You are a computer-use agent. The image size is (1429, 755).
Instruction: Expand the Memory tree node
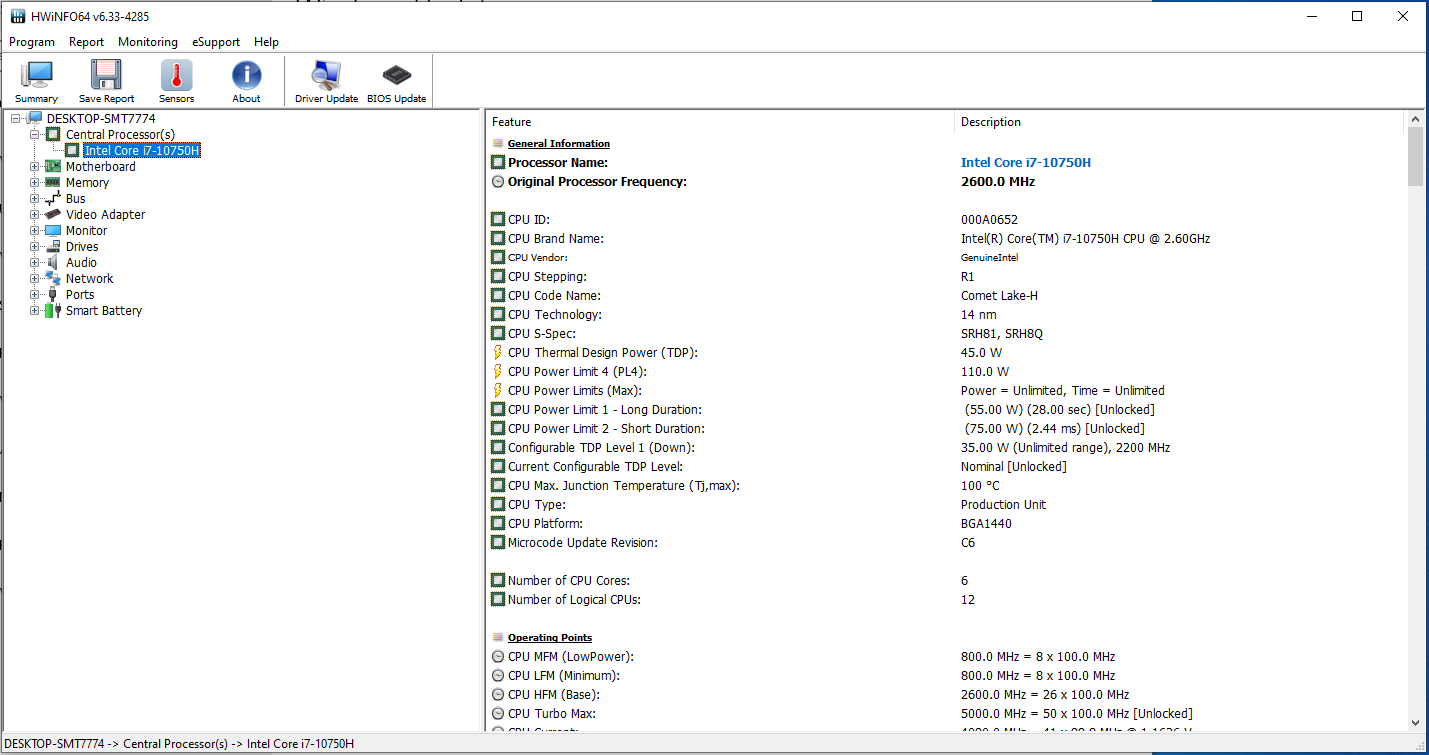pyautogui.click(x=35, y=183)
